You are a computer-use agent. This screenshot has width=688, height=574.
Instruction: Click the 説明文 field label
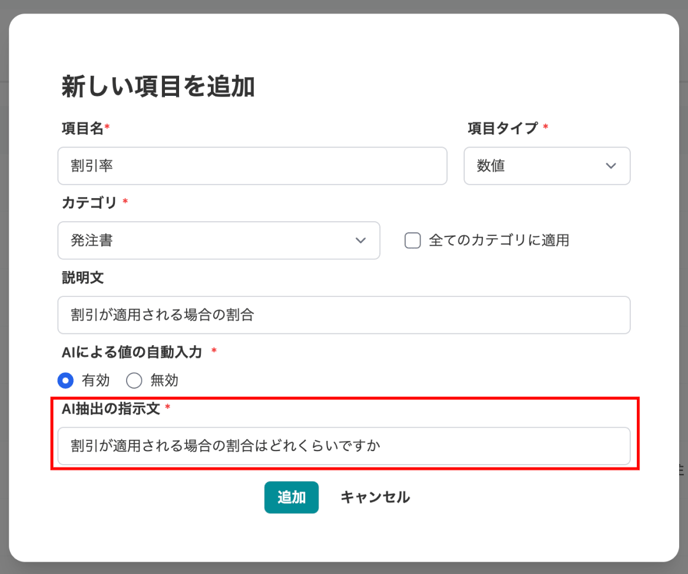tap(82, 278)
